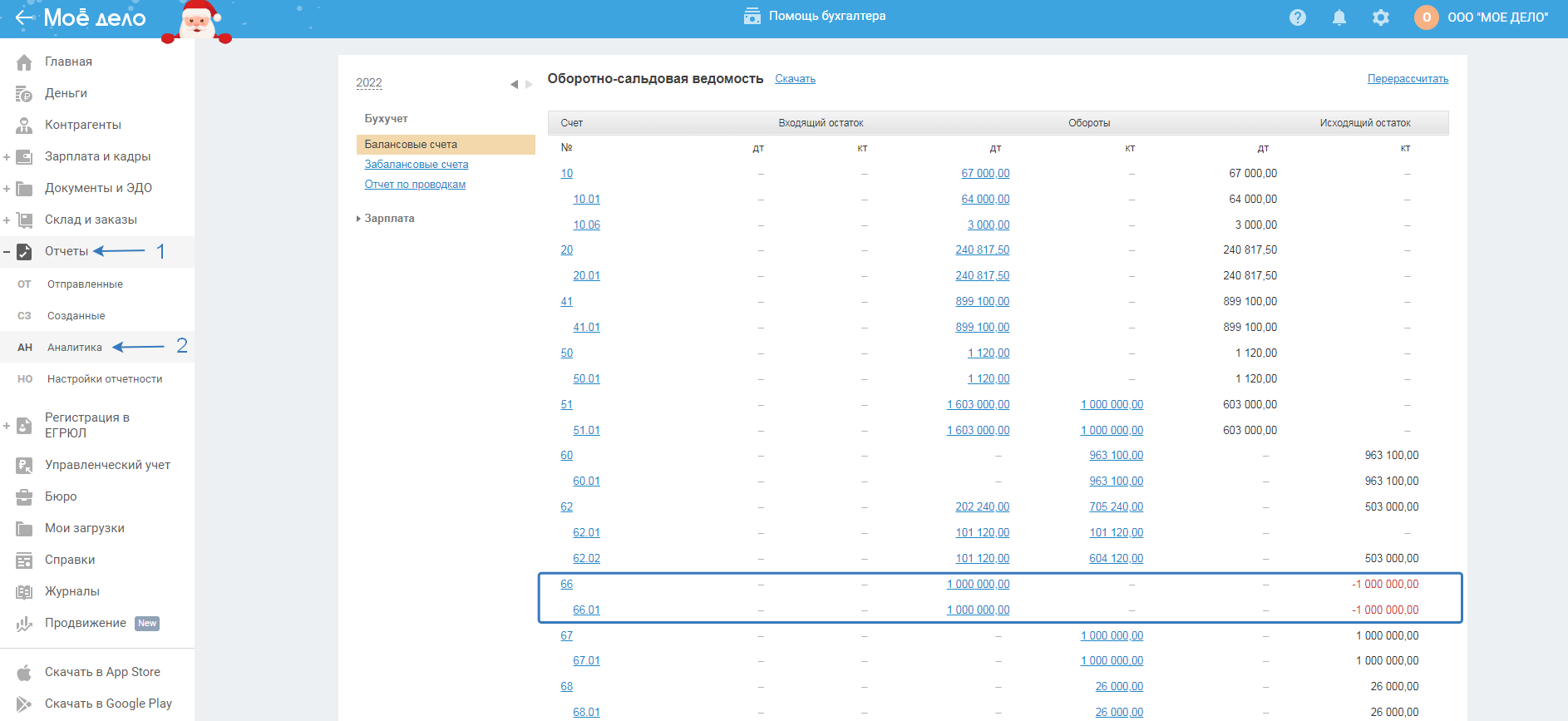Viewport: 1568px width, 721px height.
Task: Open Контрагенты sidebar icon
Action: pos(24,126)
